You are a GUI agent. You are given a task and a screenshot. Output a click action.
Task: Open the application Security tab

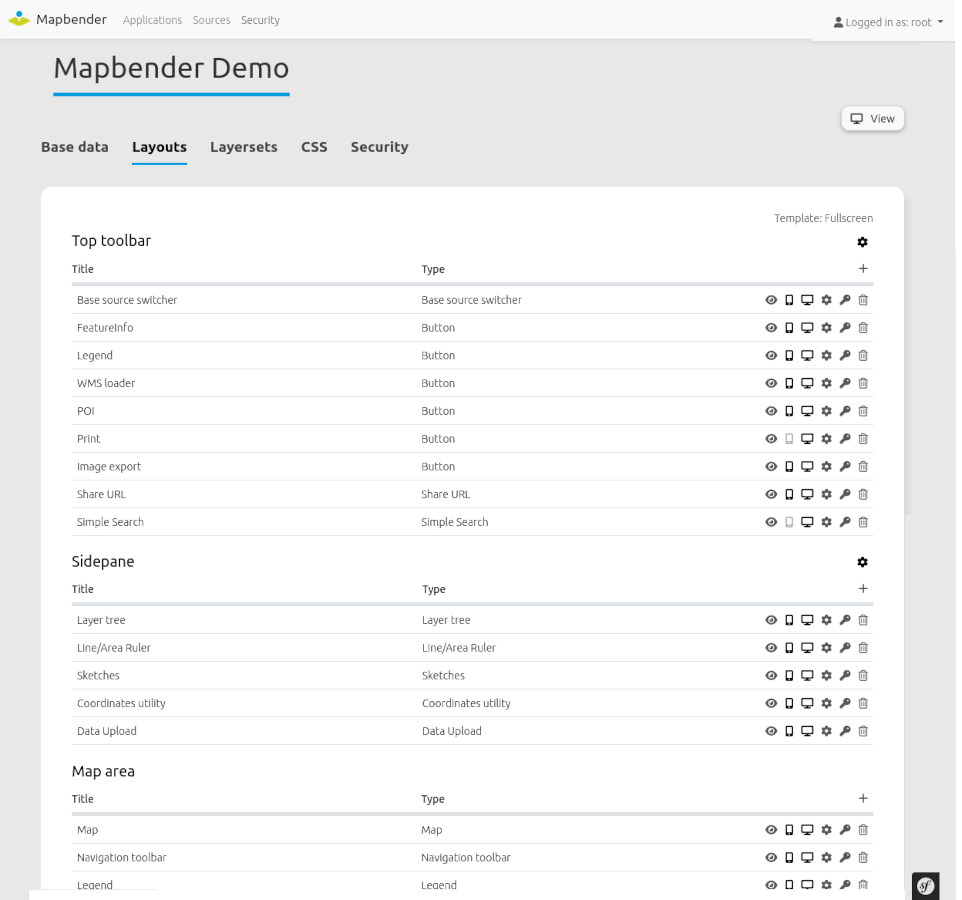379,147
